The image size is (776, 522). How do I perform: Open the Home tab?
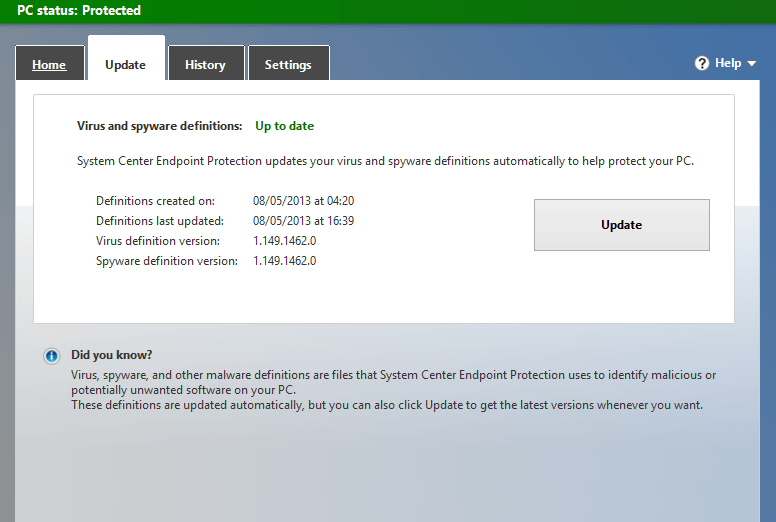[49, 63]
